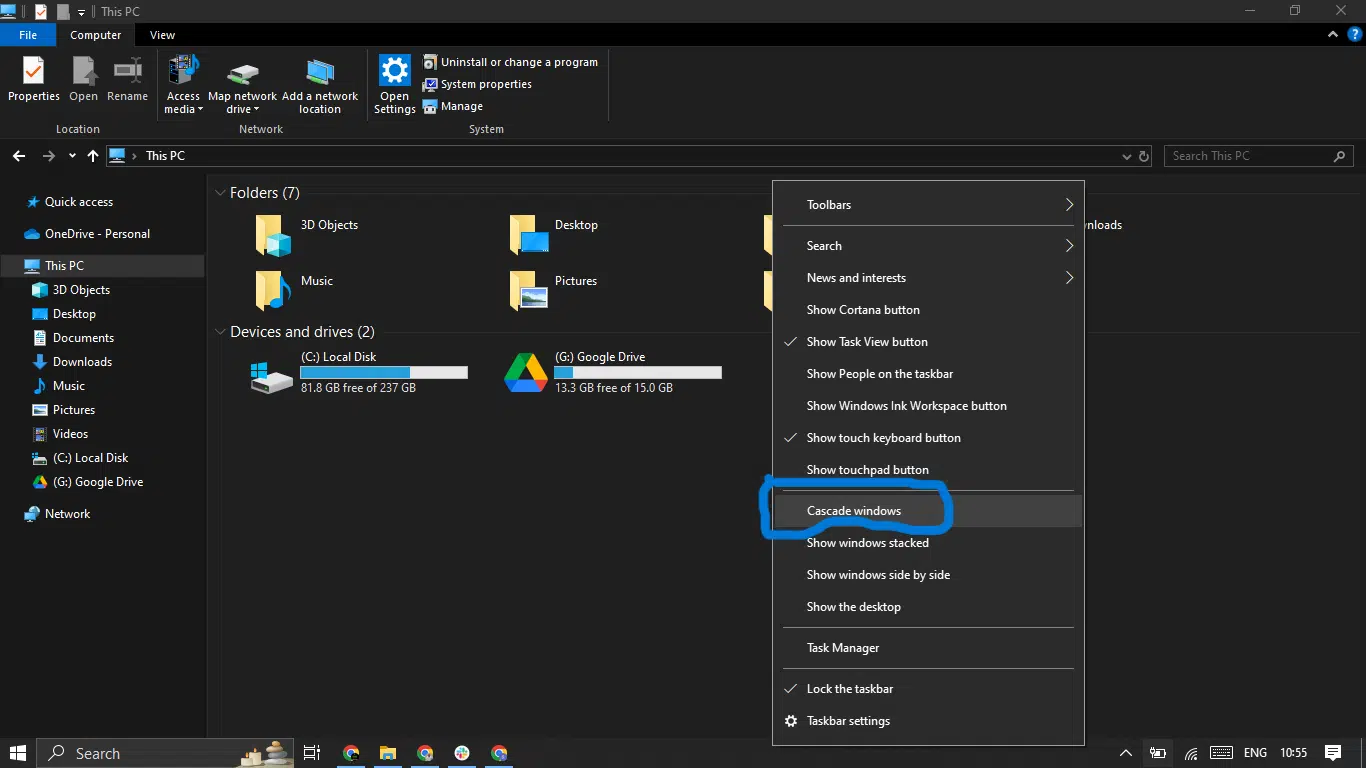Click the File Explorer taskbar icon
1366x768 pixels.
point(388,753)
